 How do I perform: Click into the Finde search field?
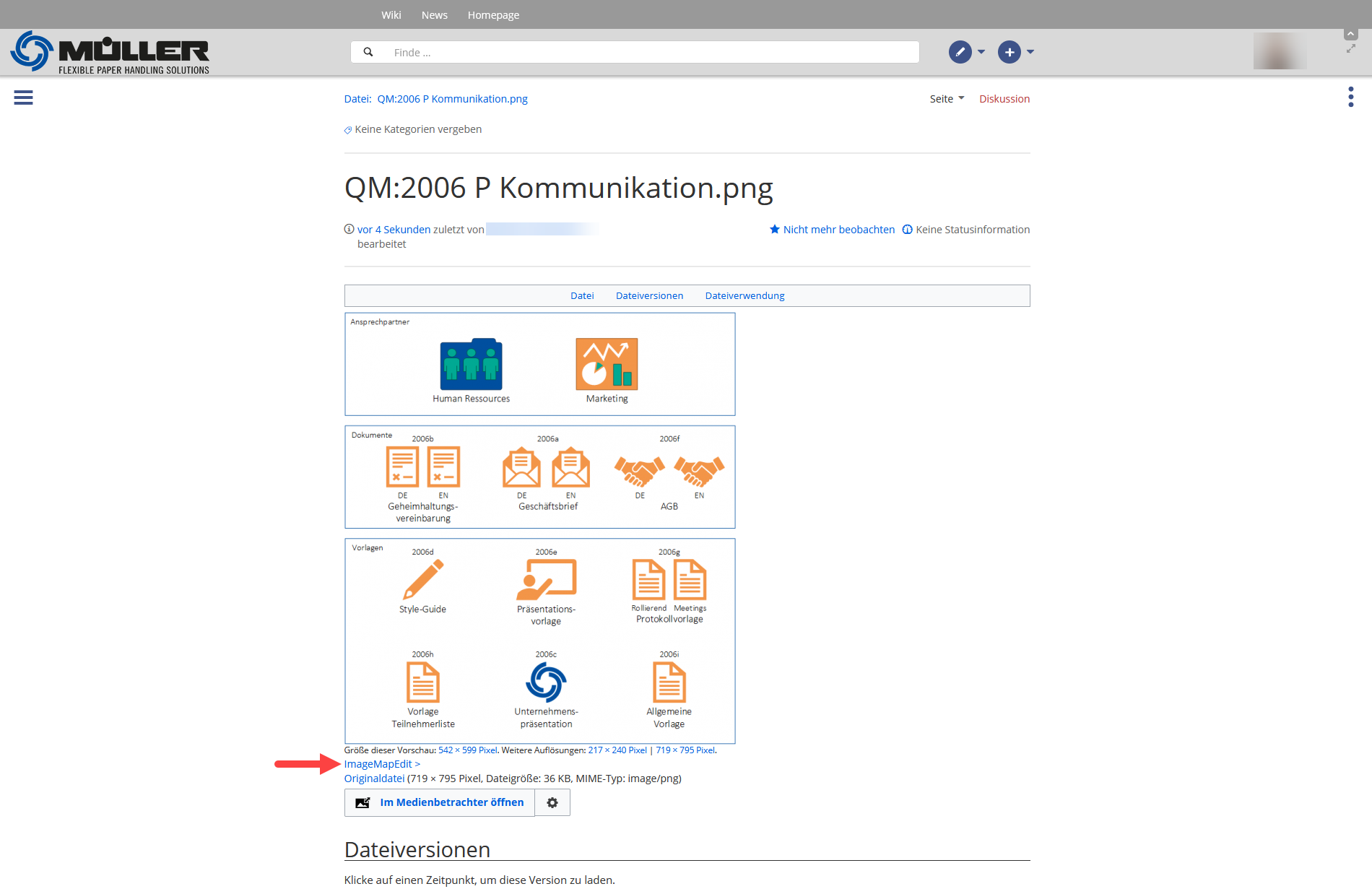(650, 52)
